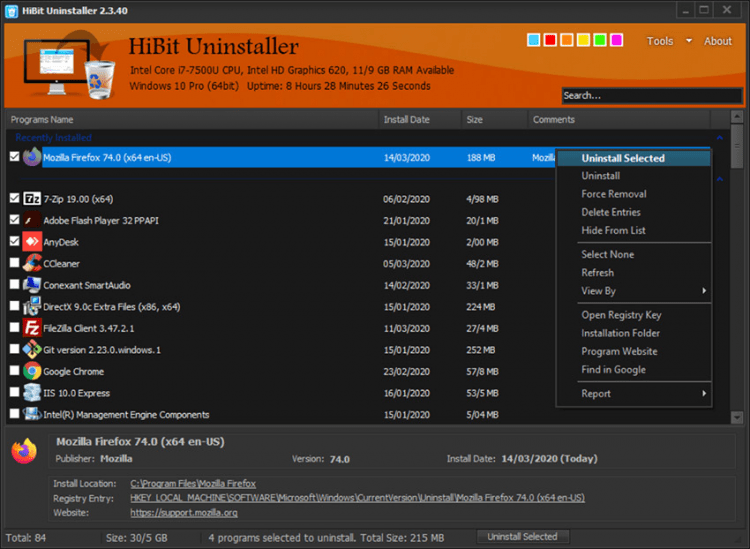The width and height of the screenshot is (750, 549).
Task: Check the IIS 10.0 Express checkbox
Action: [14, 392]
